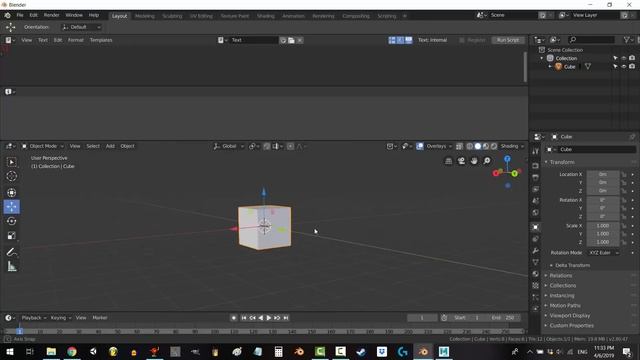
Task: Open text file folder icon in text editor
Action: (x=291, y=40)
